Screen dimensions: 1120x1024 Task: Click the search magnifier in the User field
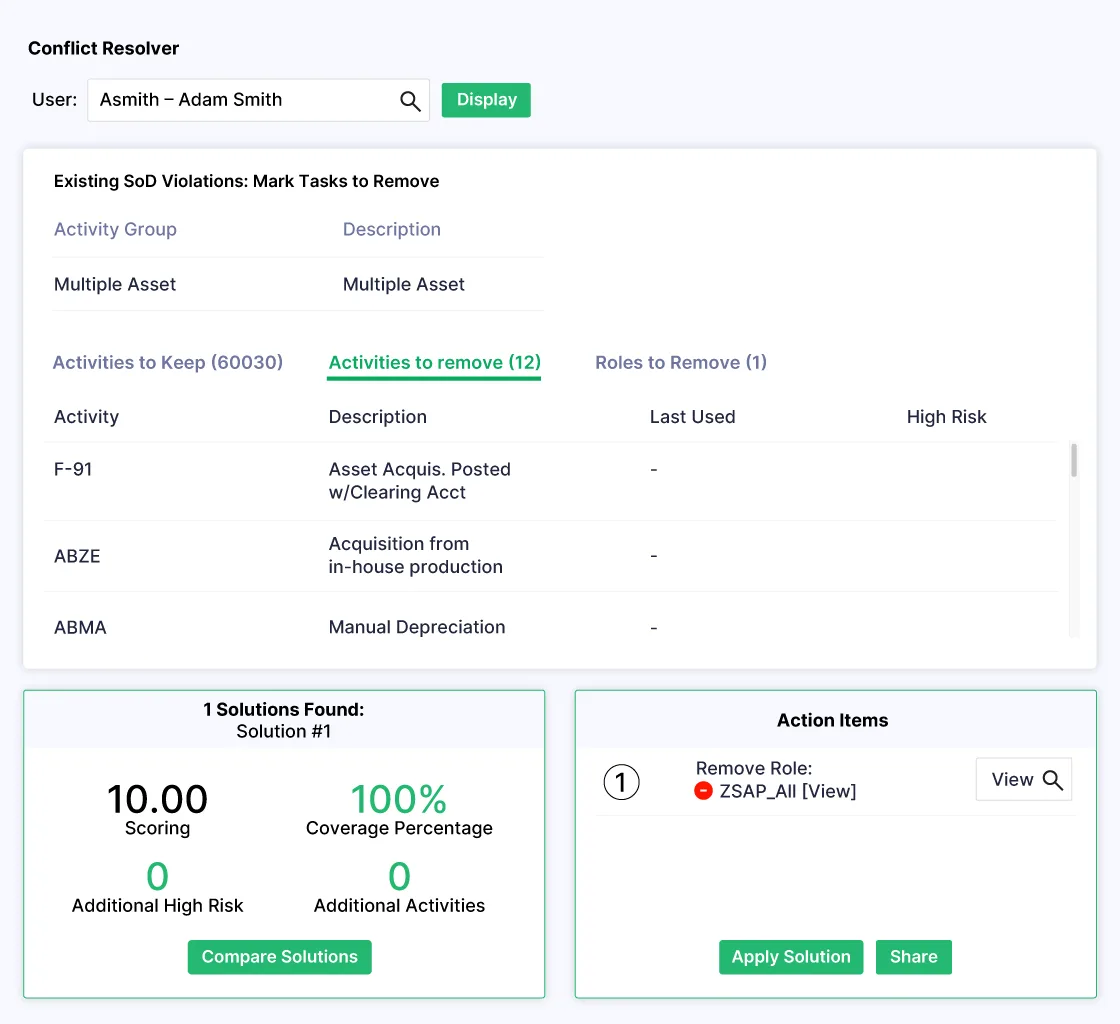pos(409,99)
